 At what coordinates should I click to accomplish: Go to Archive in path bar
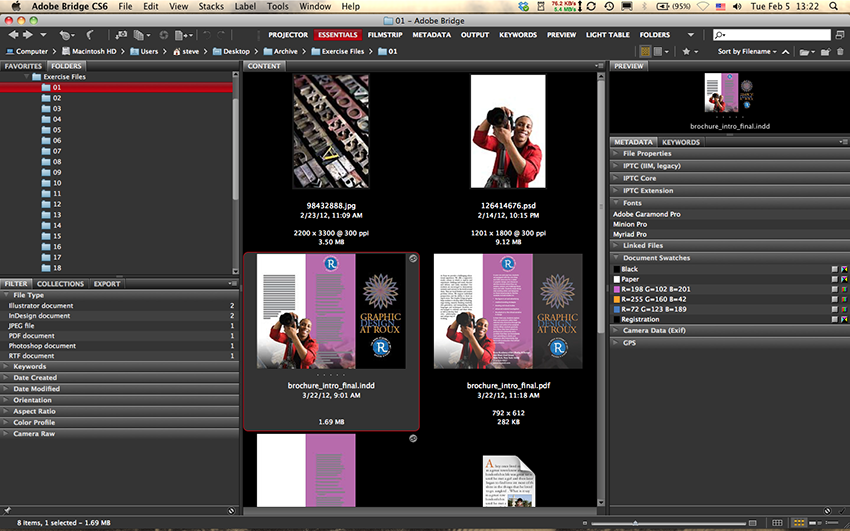point(281,51)
